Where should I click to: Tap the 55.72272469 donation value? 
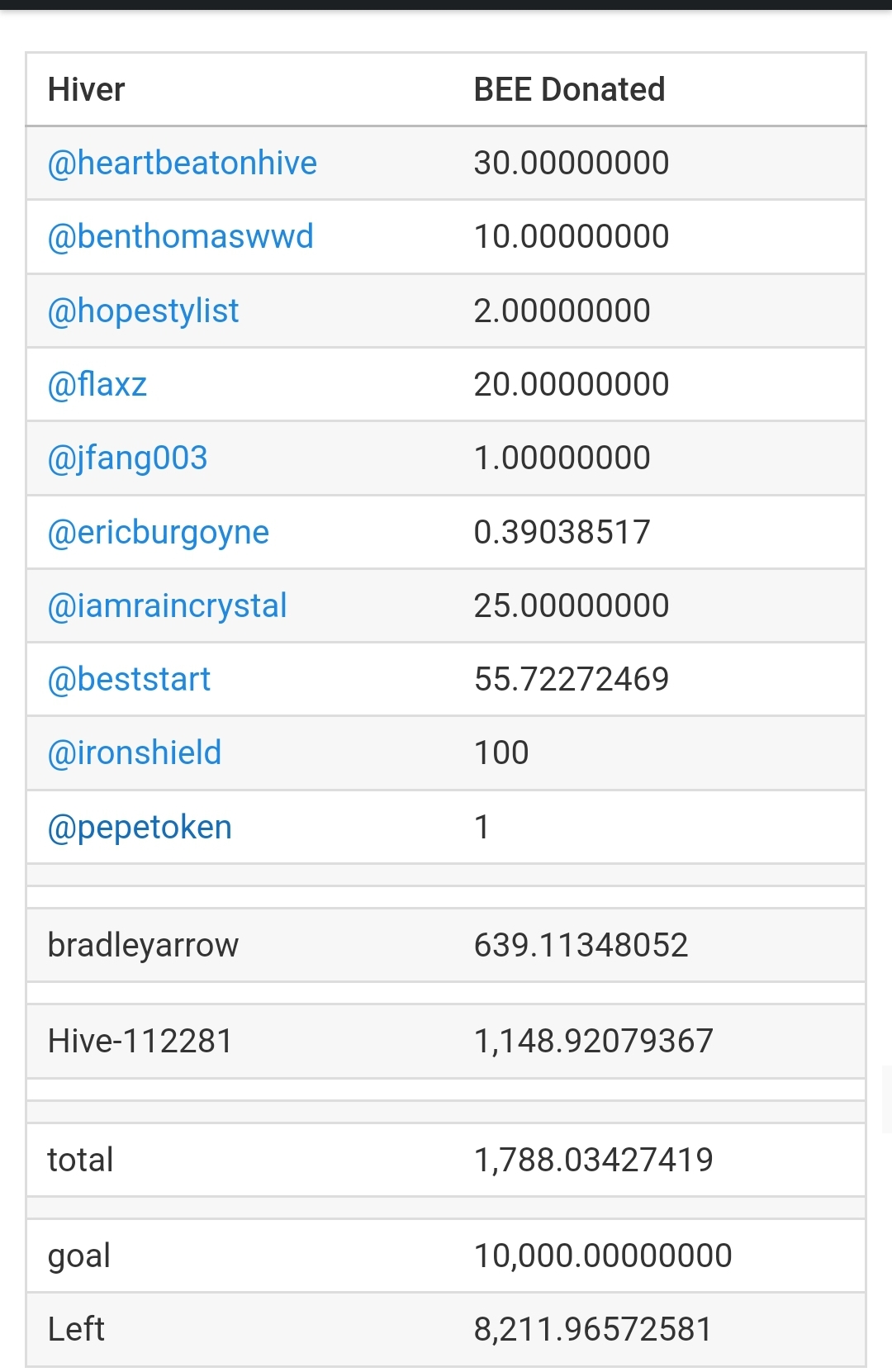click(572, 679)
